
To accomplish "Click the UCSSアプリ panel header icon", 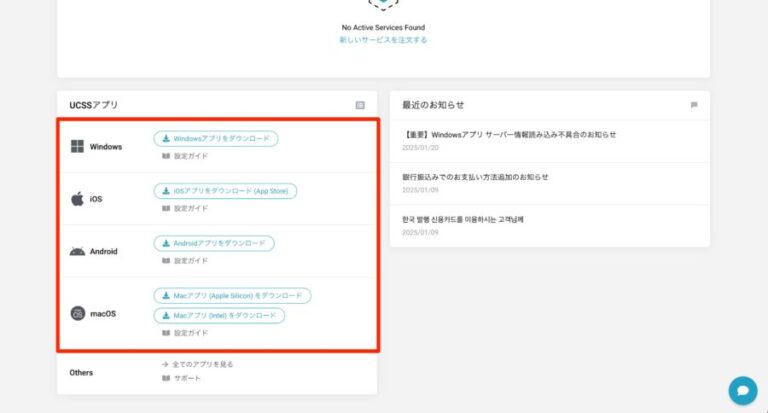I will 360,105.
